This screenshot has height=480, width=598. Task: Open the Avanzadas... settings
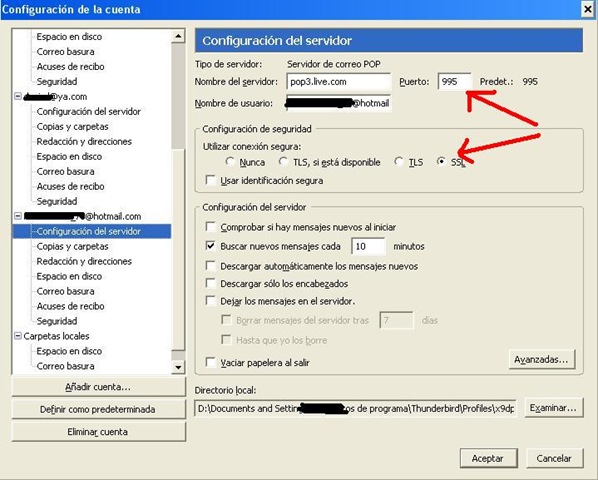(x=542, y=359)
